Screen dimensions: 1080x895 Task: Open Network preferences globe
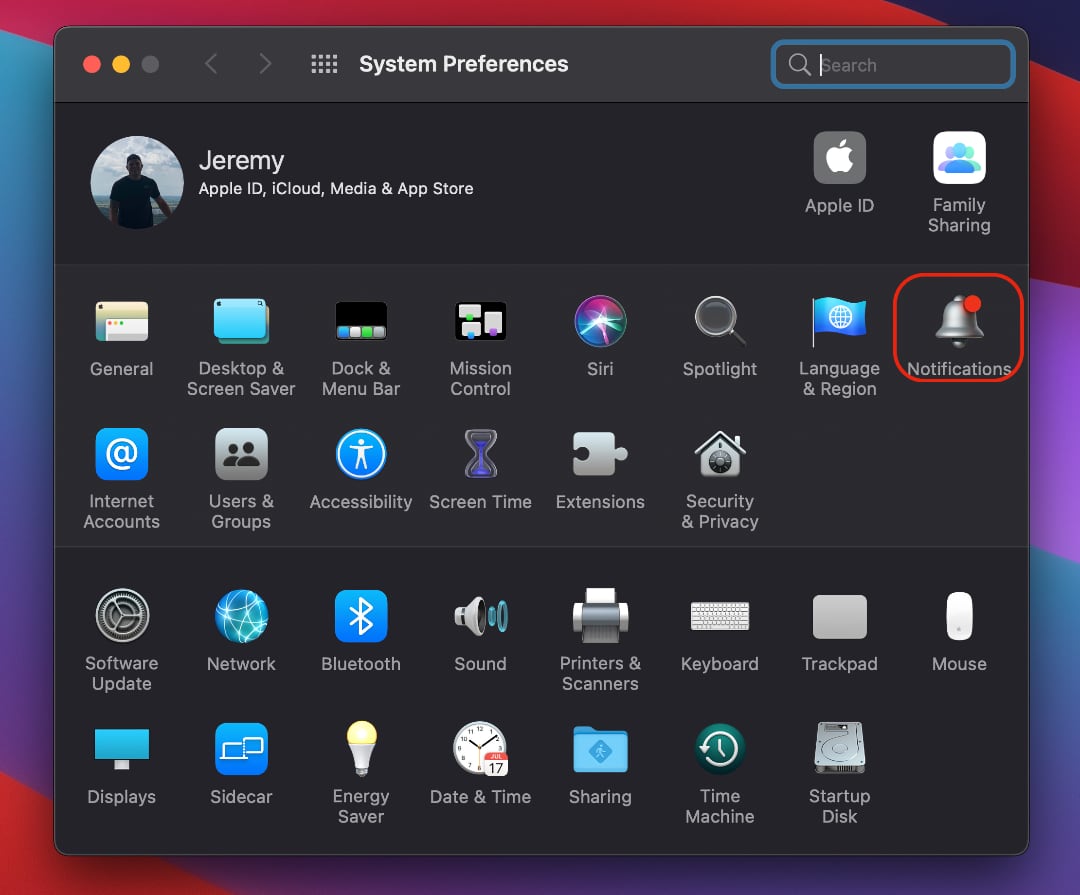tap(241, 615)
